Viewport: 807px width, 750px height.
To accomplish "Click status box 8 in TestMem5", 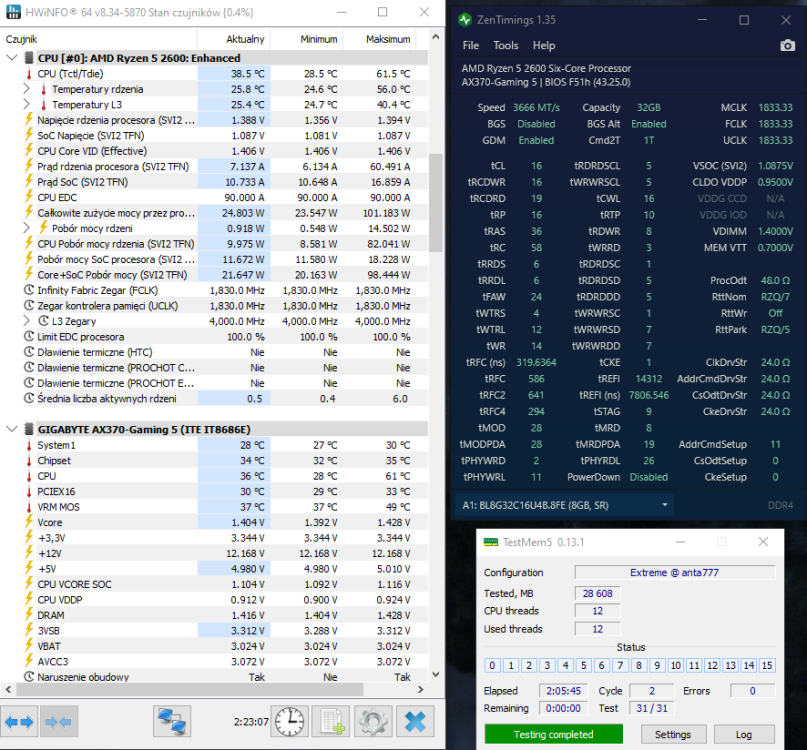I will 638,666.
